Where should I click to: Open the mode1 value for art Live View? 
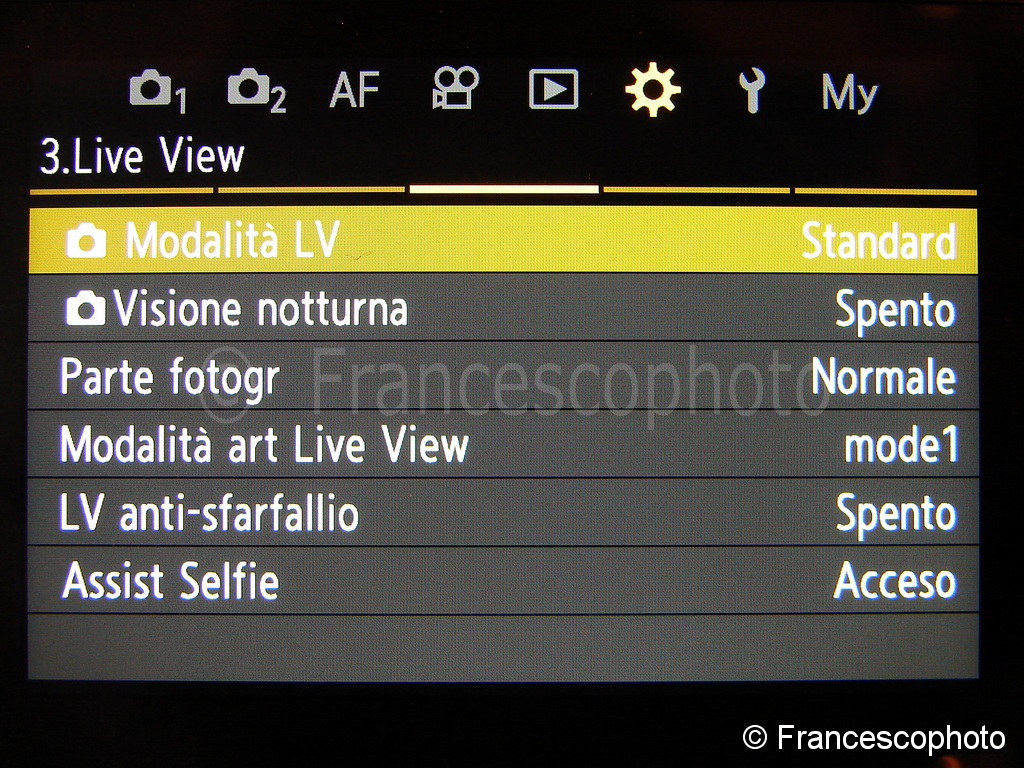[901, 445]
